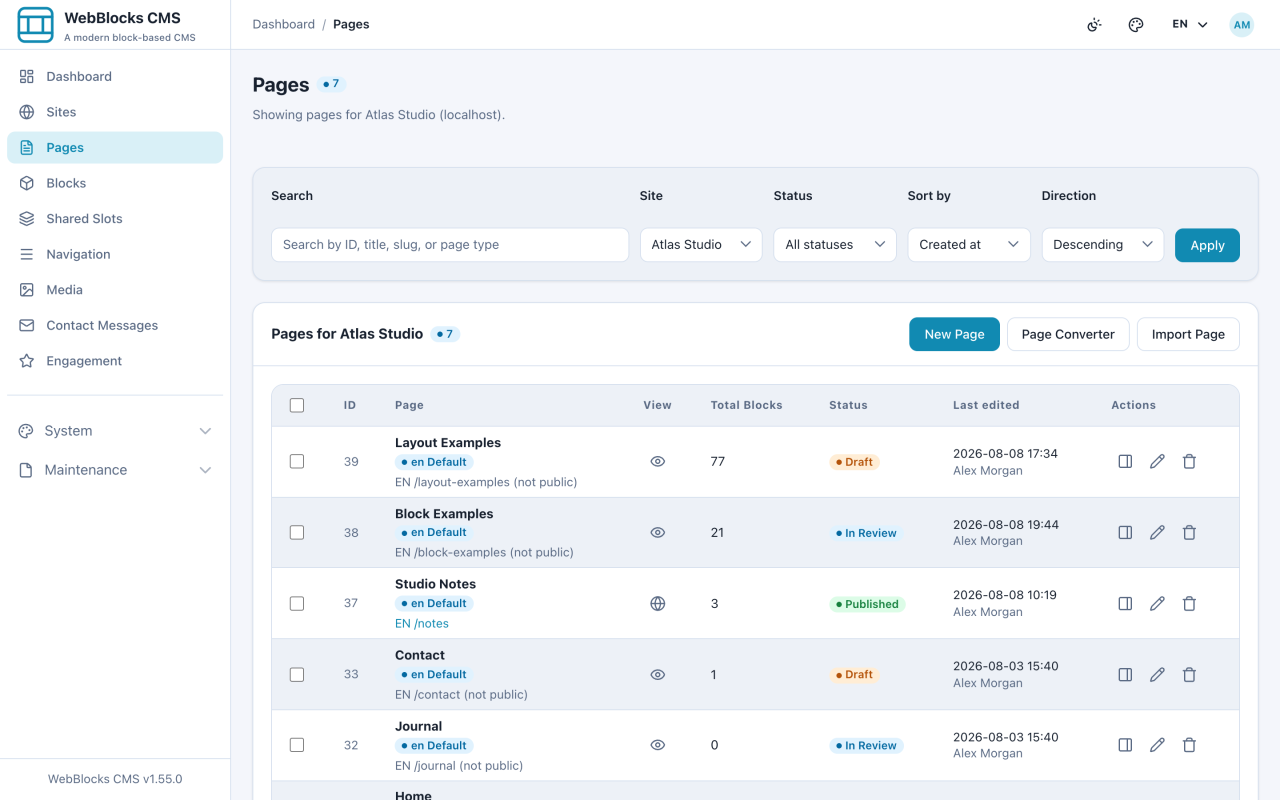Screen dimensions: 1280x800
Task: Open Engagement in the sidebar
Action: (x=115, y=361)
